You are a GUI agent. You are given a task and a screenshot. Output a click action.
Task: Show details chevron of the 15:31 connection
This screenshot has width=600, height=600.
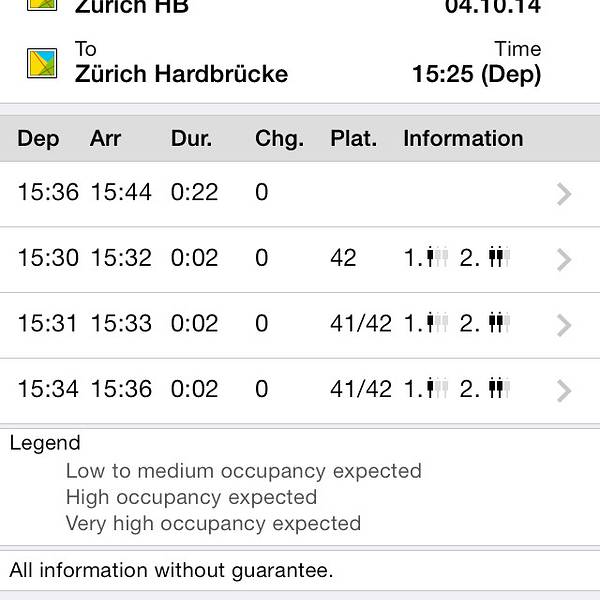pyautogui.click(x=564, y=324)
